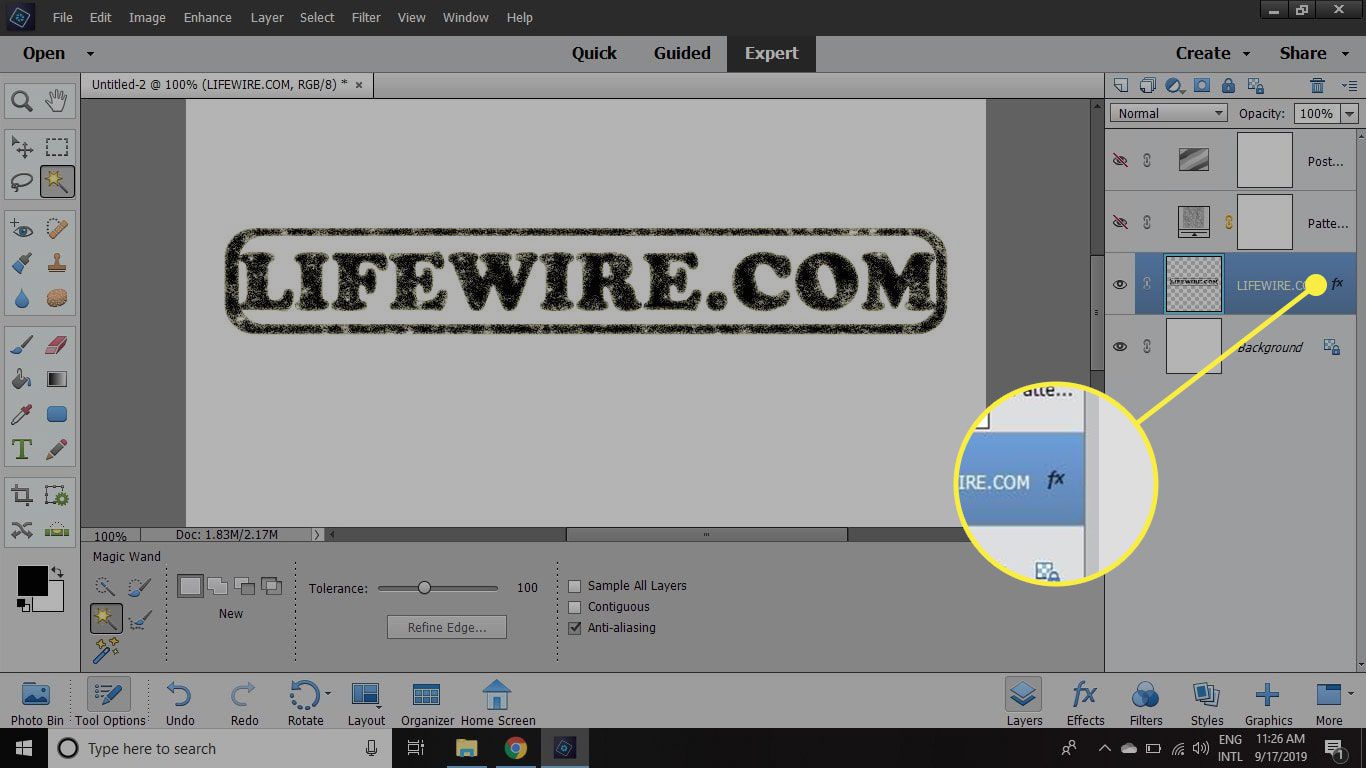Open the blend mode Normal dropdown
This screenshot has width=1366, height=768.
(1169, 113)
